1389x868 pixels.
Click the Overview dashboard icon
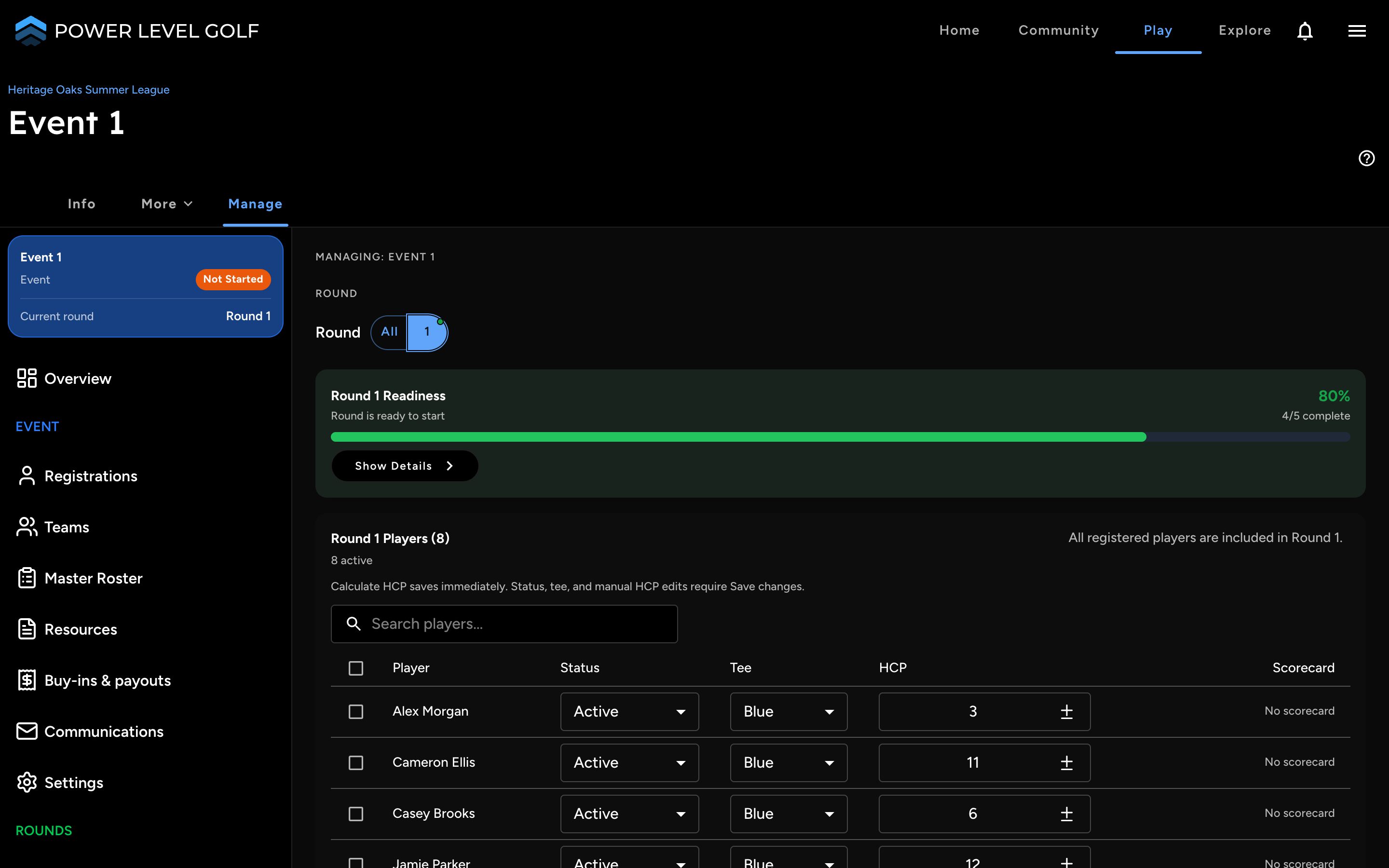(27, 379)
